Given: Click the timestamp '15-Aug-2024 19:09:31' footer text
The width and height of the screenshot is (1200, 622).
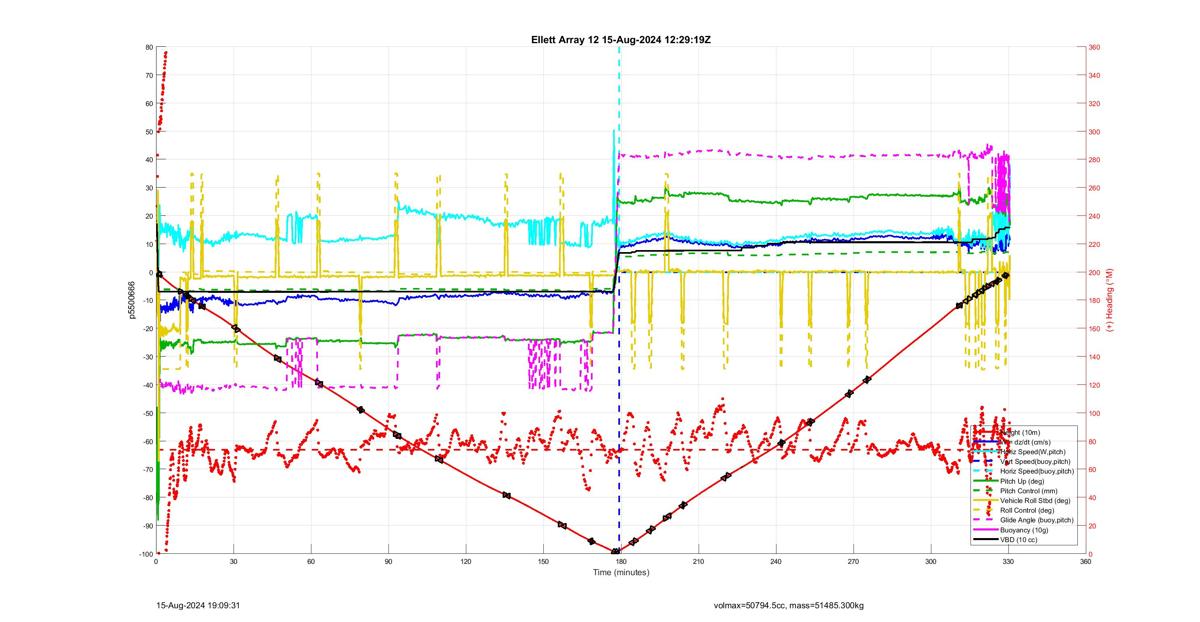Looking at the screenshot, I should pyautogui.click(x=199, y=605).
